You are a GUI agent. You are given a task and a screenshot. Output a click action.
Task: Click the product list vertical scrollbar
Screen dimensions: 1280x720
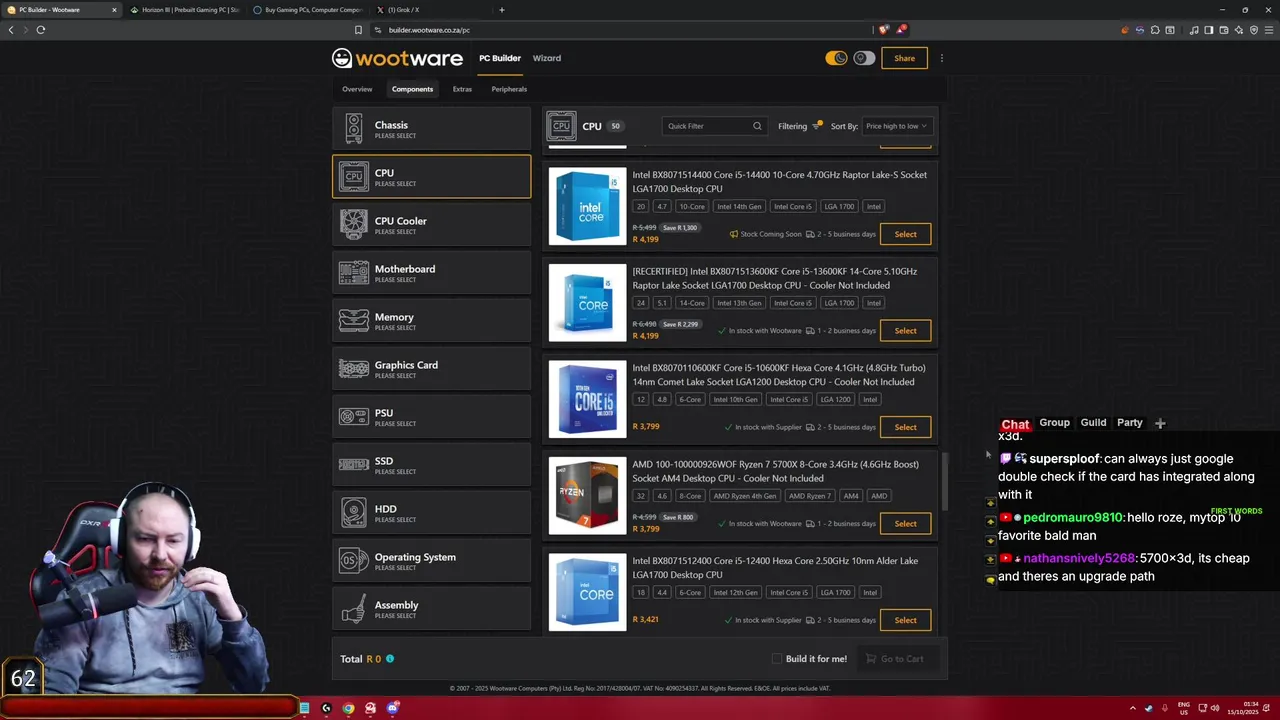point(945,482)
